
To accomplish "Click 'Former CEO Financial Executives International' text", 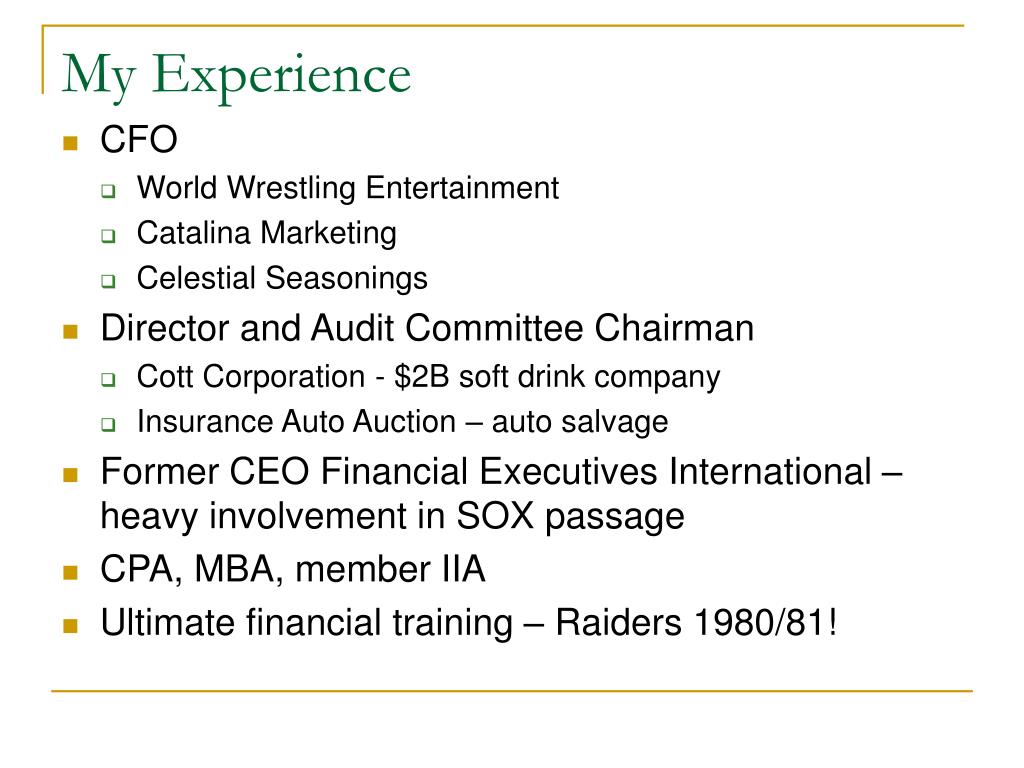I will (x=486, y=472).
